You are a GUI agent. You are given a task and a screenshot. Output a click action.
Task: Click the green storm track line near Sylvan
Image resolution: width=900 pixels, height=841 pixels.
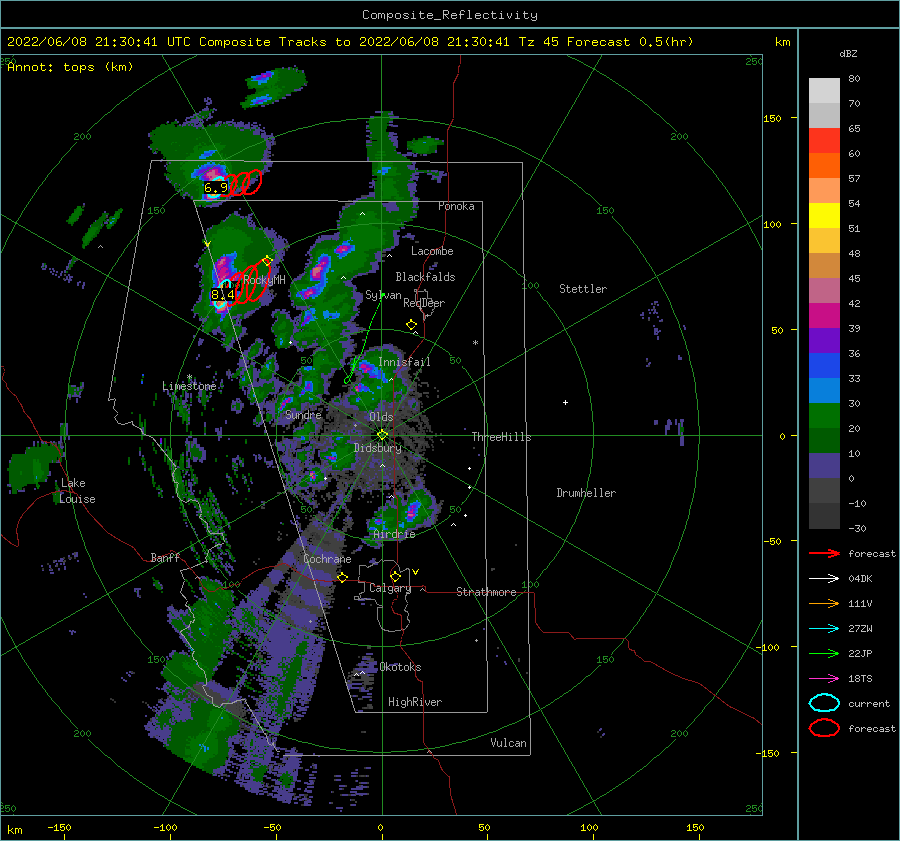[x=364, y=339]
